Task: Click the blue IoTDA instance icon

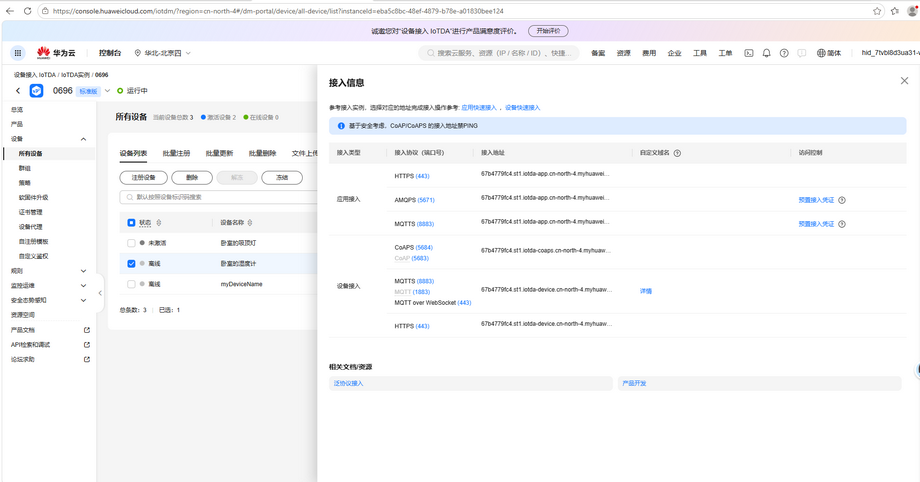Action: click(36, 90)
